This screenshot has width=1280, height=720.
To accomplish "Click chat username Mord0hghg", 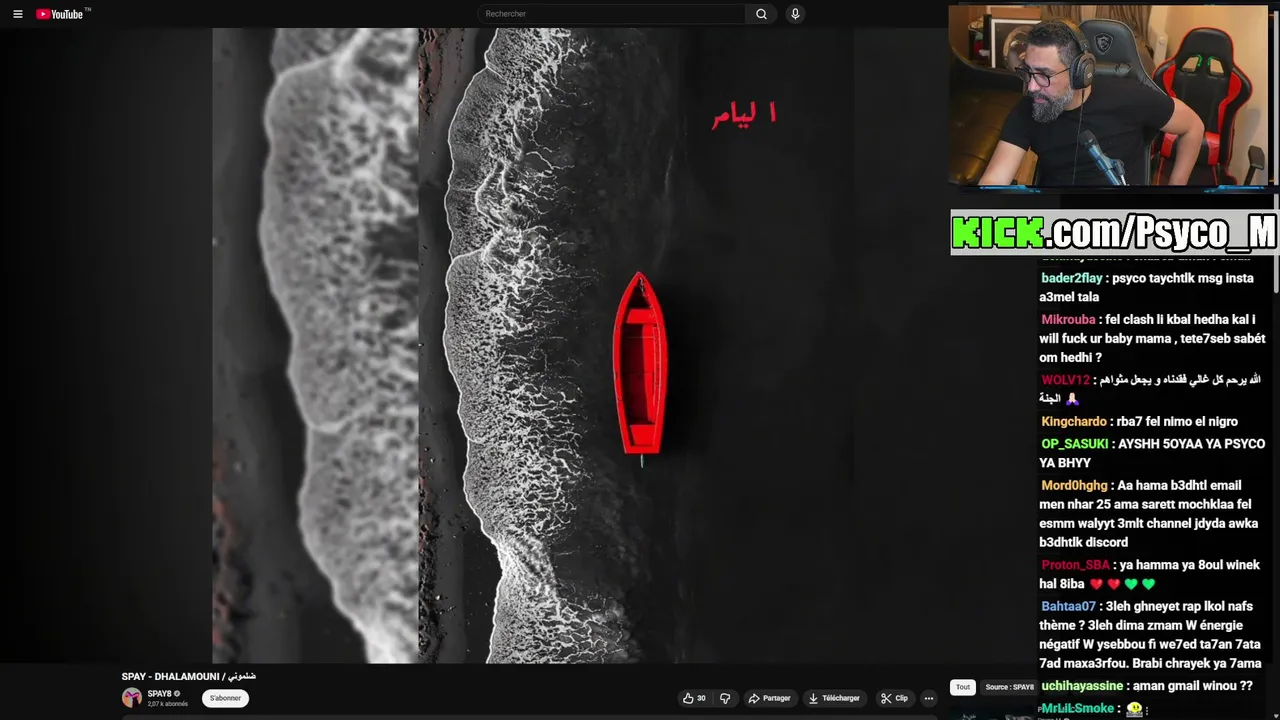I will (1074, 486).
